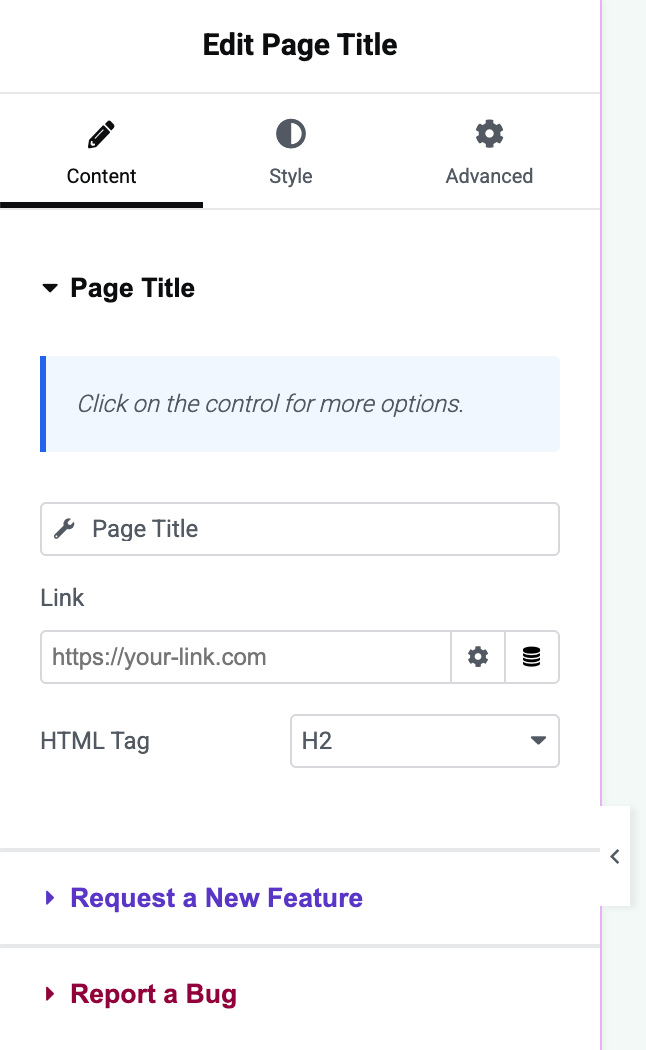Click the Dynamic Tags database icon
646x1050 pixels.
(x=532, y=657)
